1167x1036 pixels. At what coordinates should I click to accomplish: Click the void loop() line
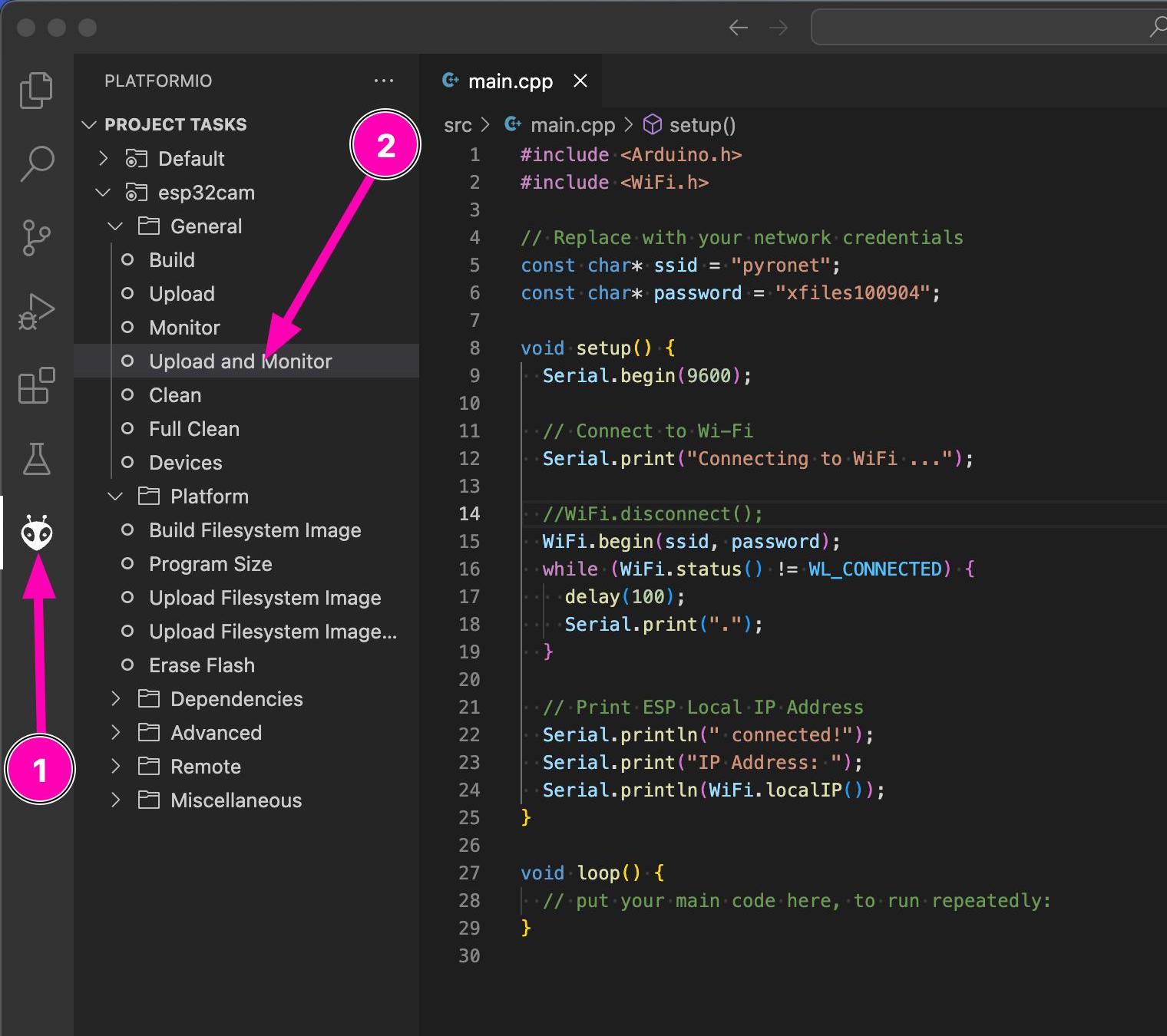pos(592,873)
